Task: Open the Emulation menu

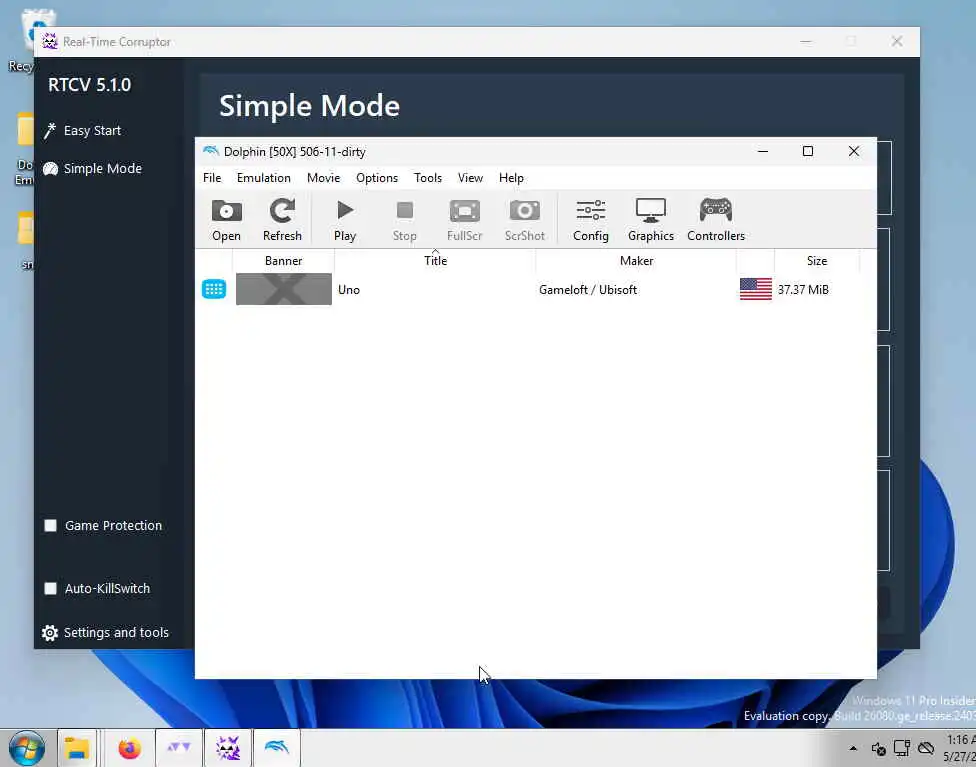Action: [x=263, y=178]
